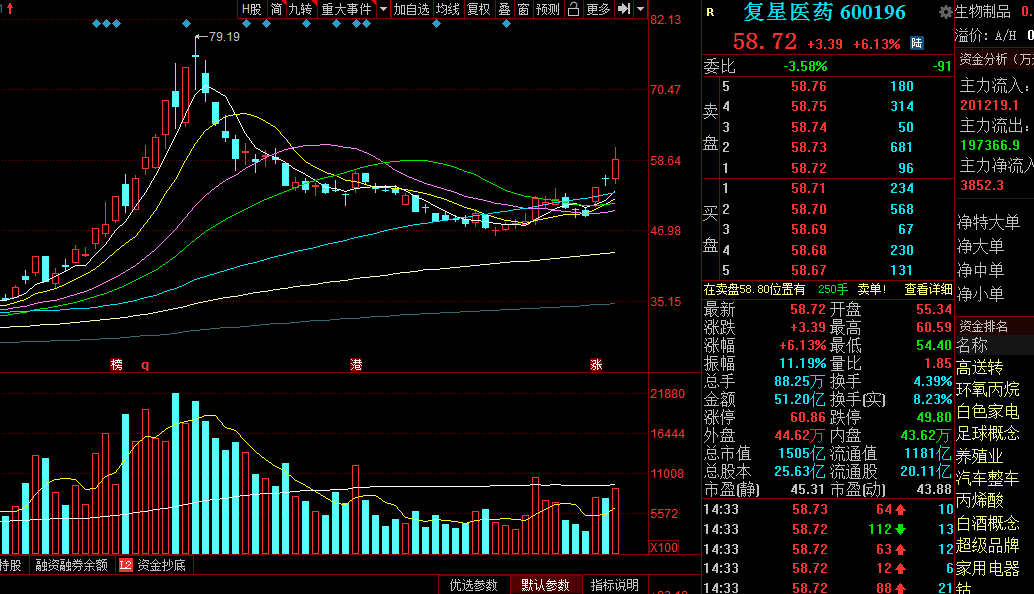The height and width of the screenshot is (594, 1034).
Task: Select the 资金抄底 indicator tab
Action: [160, 565]
